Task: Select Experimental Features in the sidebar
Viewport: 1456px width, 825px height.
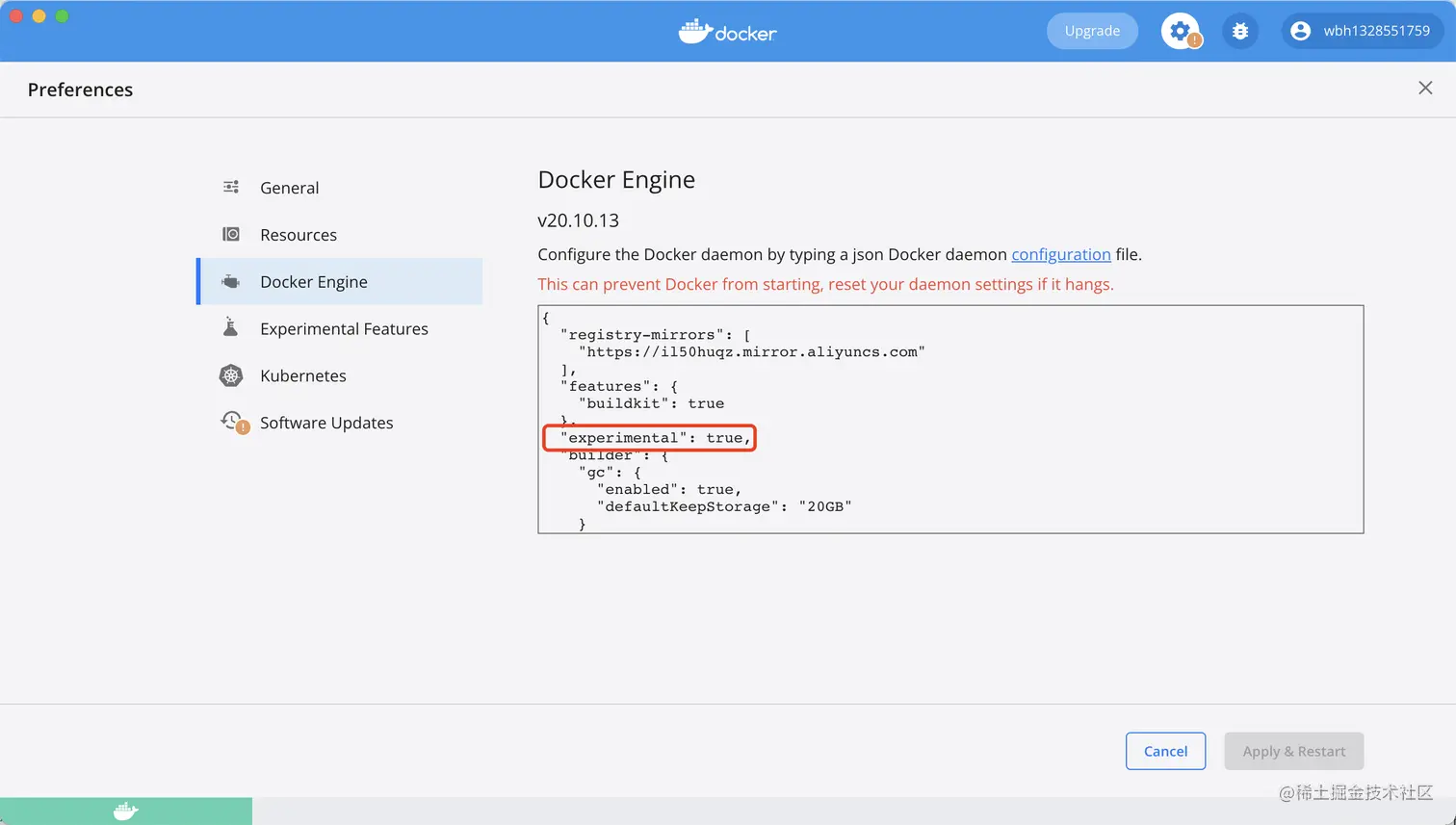Action: pos(344,329)
